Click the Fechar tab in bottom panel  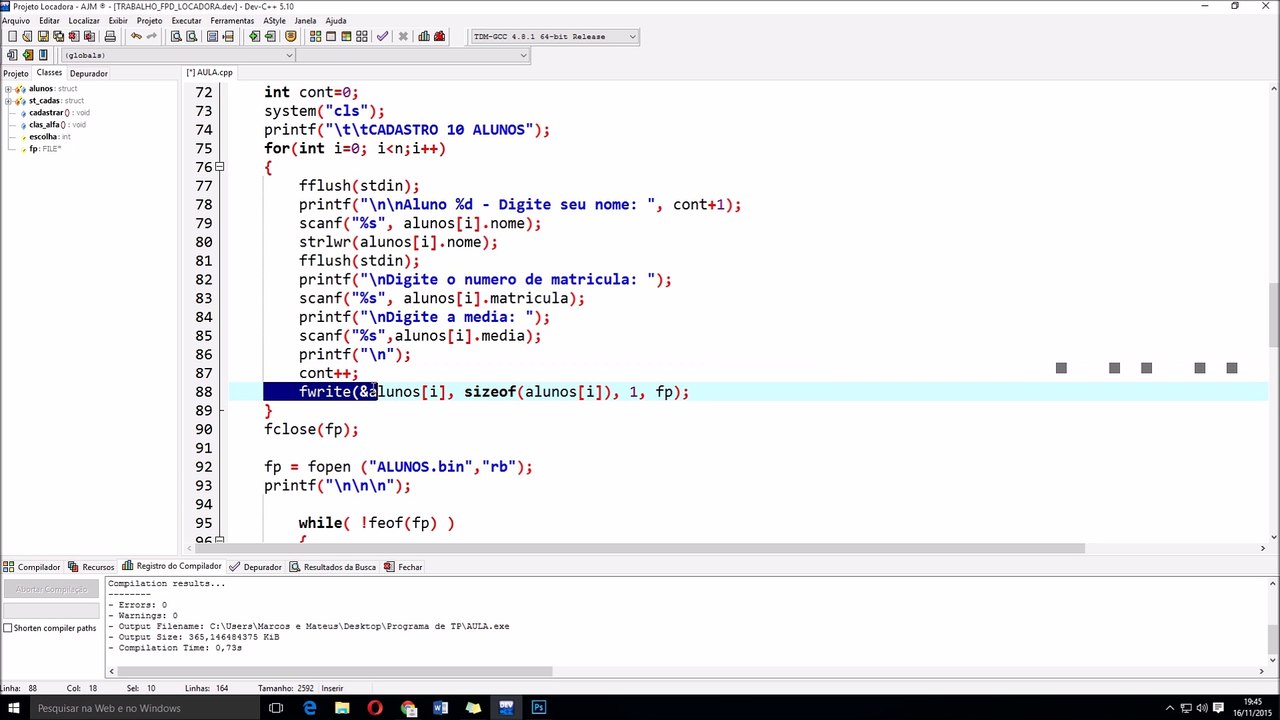point(403,567)
